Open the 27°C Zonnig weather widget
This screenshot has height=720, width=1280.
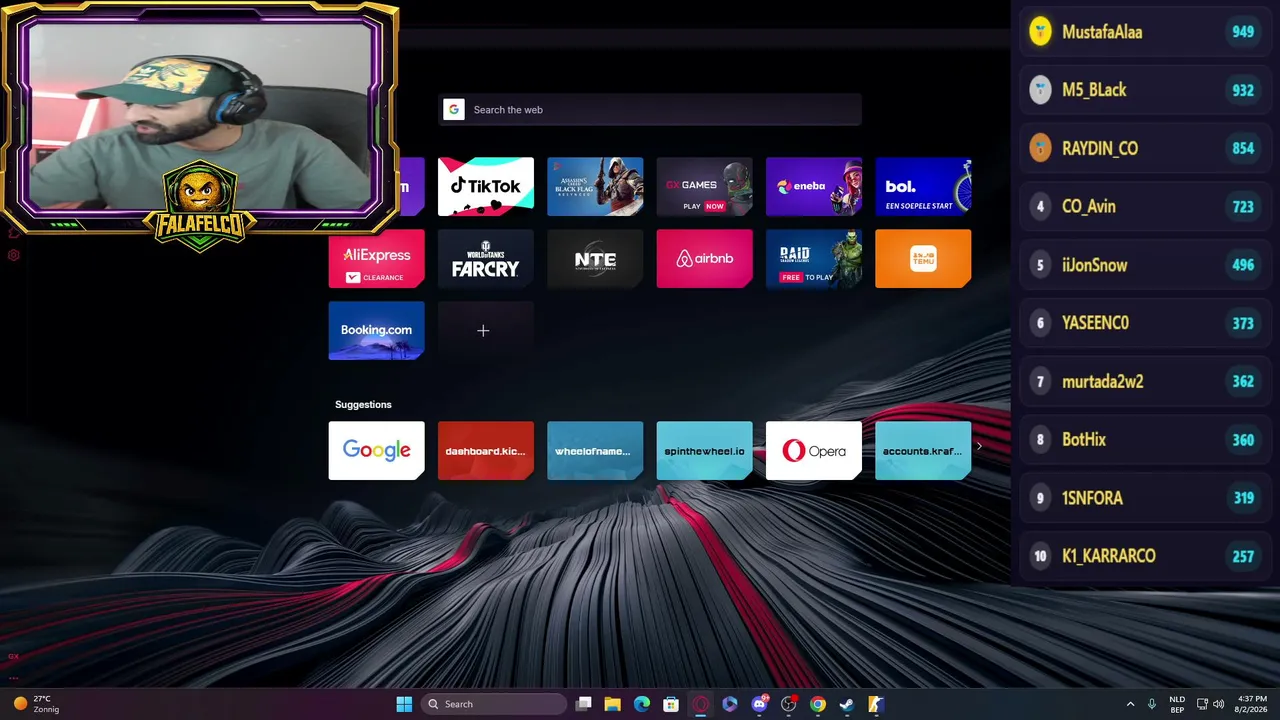click(35, 704)
